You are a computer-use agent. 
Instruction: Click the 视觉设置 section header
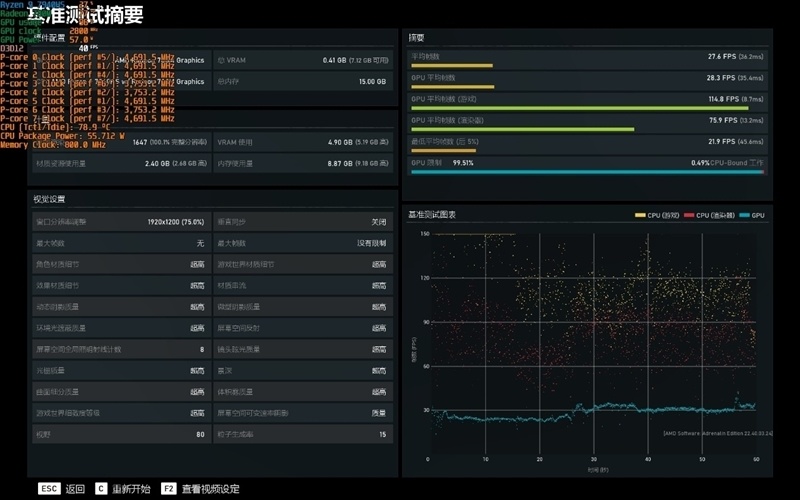[x=49, y=199]
